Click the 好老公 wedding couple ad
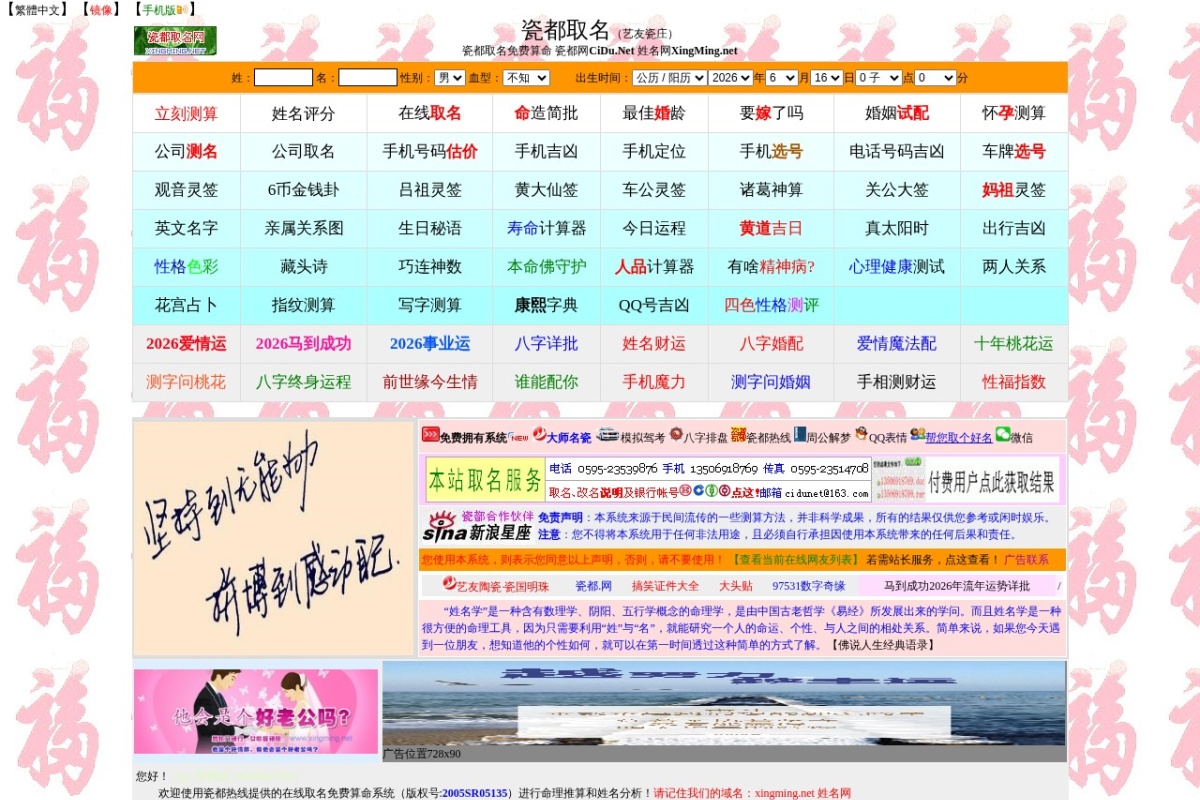 (x=256, y=711)
